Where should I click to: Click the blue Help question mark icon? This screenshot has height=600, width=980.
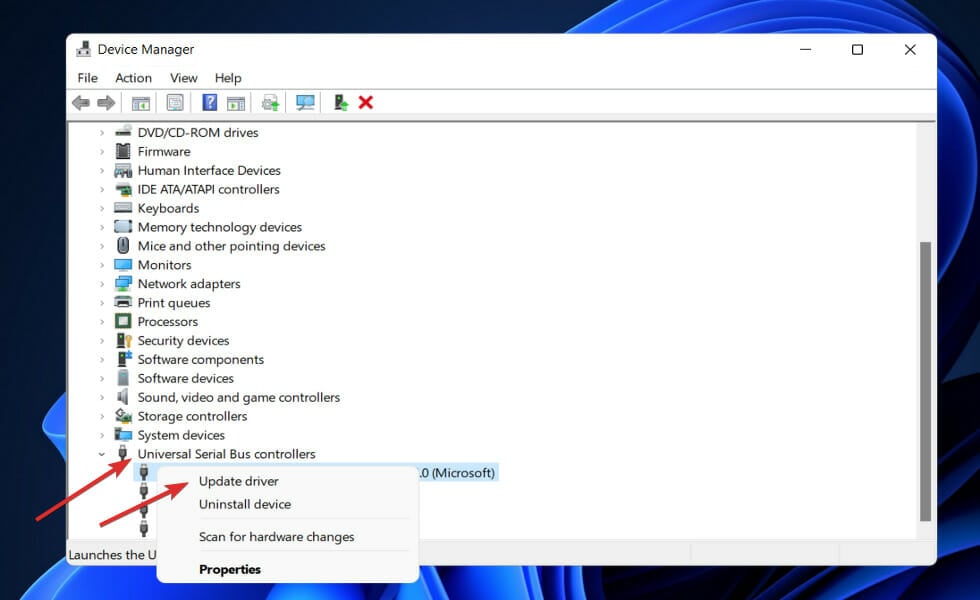210,103
